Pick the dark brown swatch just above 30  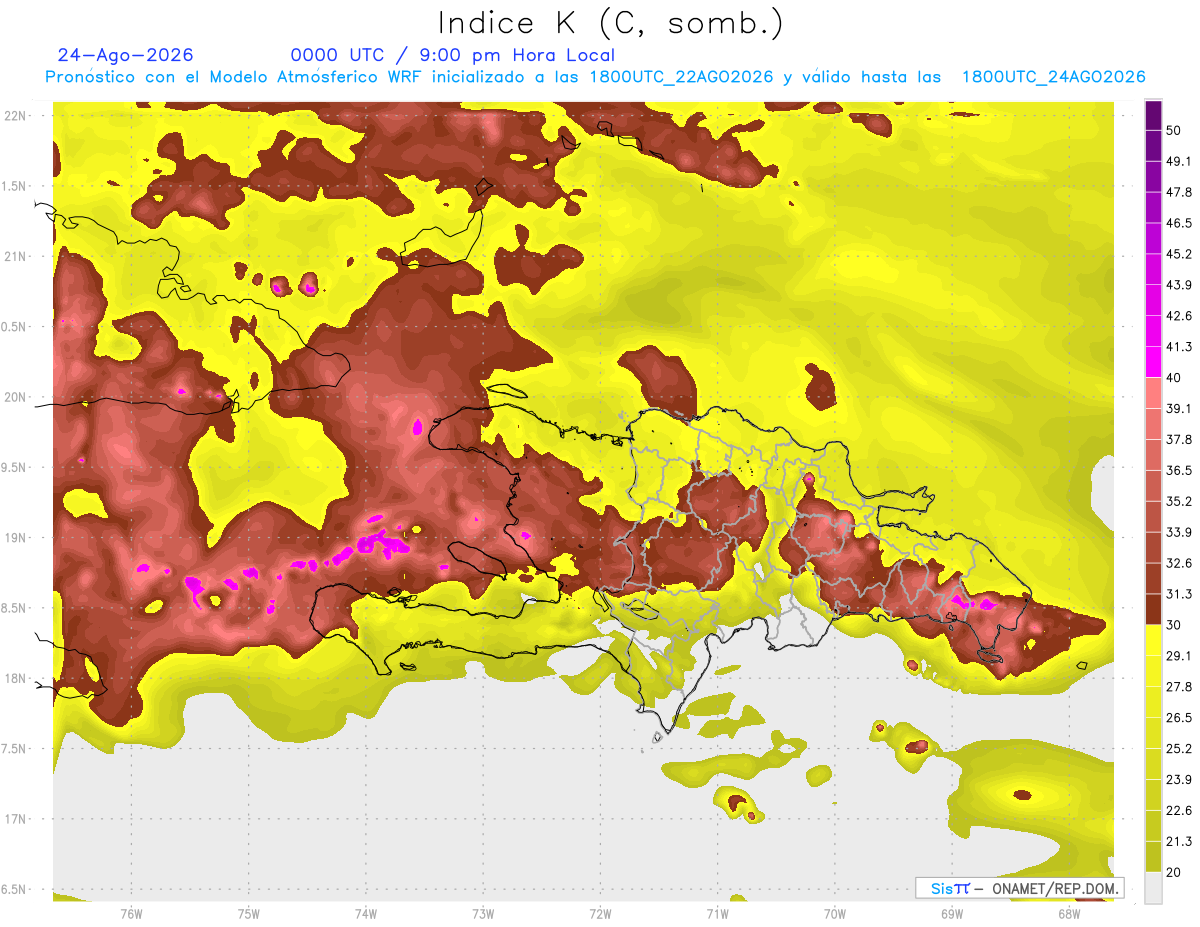[1154, 609]
